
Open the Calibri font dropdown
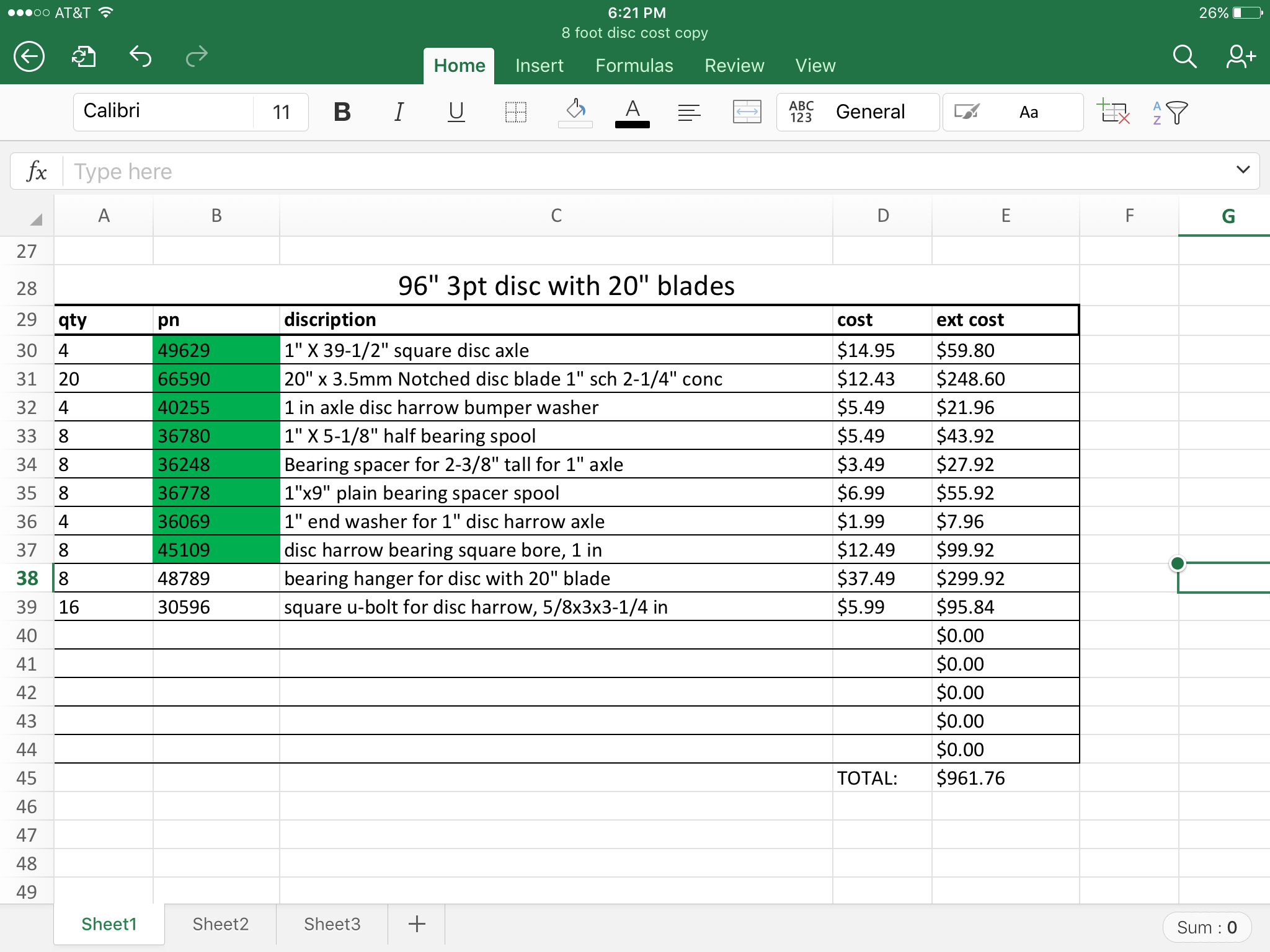(x=164, y=112)
